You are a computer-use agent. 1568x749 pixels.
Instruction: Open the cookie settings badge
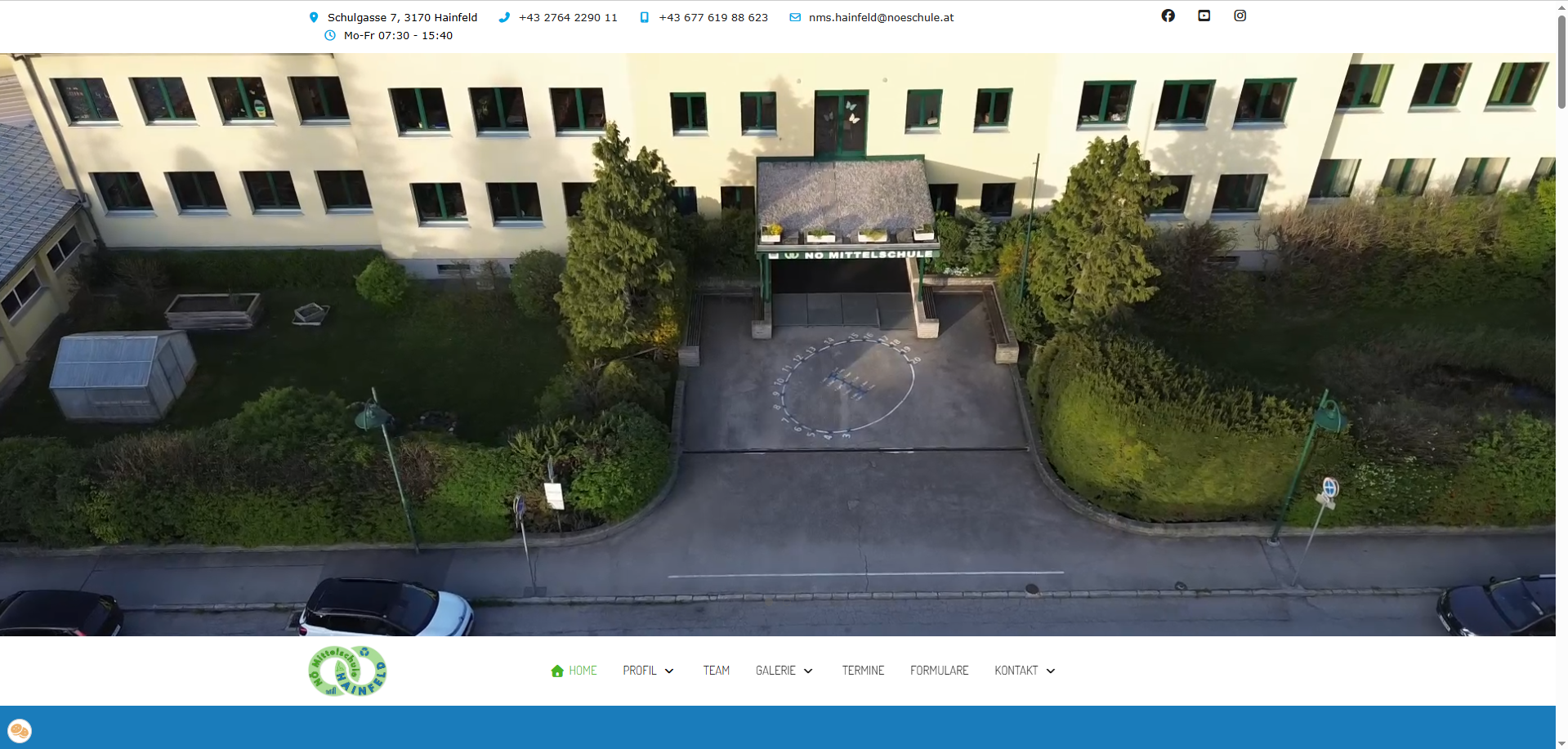19,729
